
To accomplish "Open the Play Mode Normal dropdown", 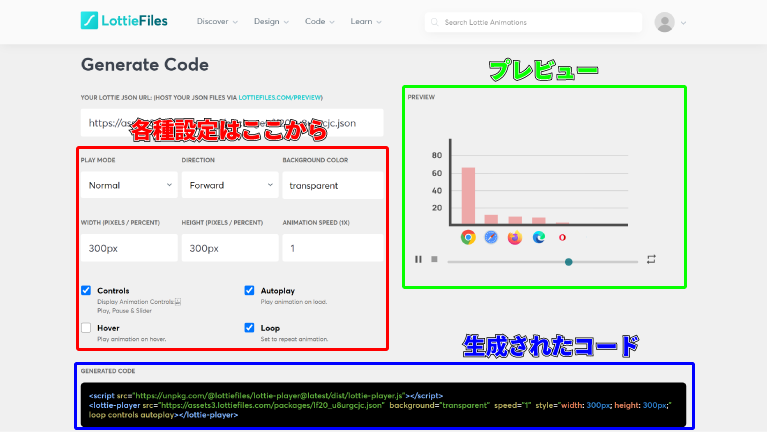I will pyautogui.click(x=129, y=185).
